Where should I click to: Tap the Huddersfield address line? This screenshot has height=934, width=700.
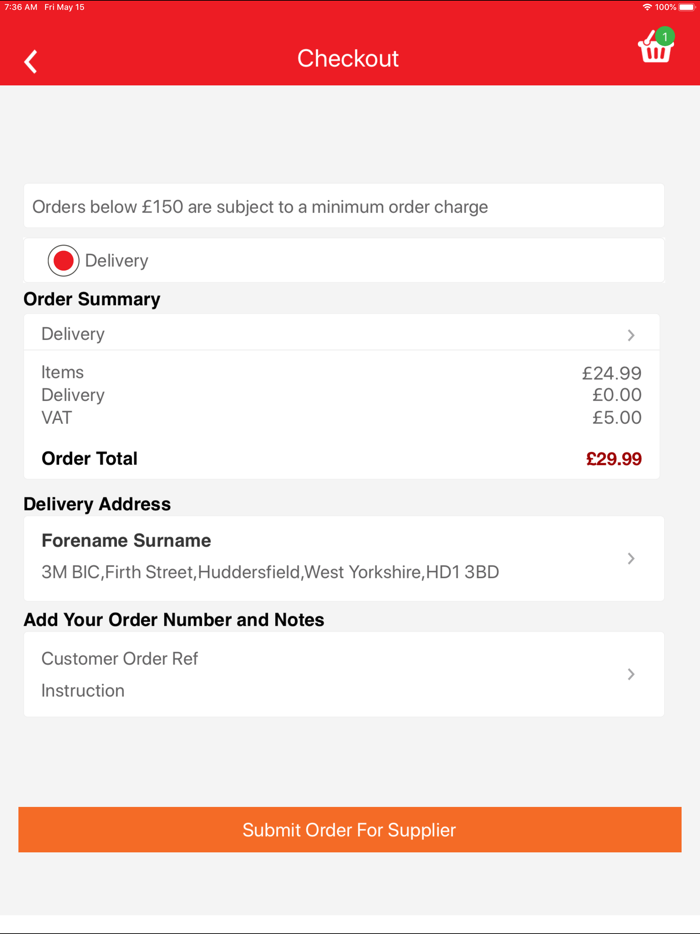click(x=270, y=573)
